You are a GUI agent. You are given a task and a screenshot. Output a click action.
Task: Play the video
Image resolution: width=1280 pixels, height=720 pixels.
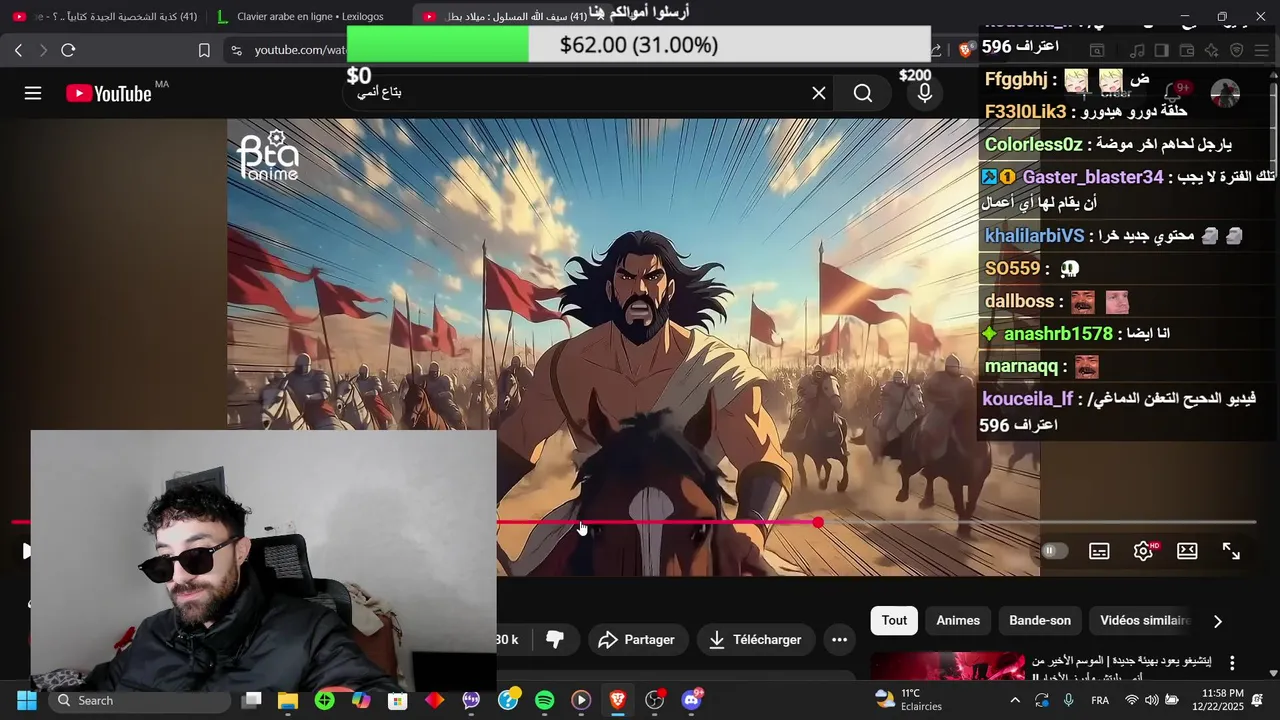tap(26, 551)
